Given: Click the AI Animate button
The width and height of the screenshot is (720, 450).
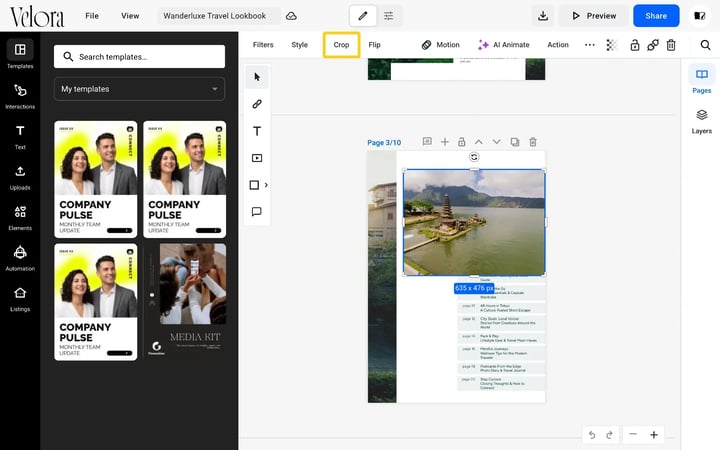Looking at the screenshot, I should pyautogui.click(x=504, y=45).
